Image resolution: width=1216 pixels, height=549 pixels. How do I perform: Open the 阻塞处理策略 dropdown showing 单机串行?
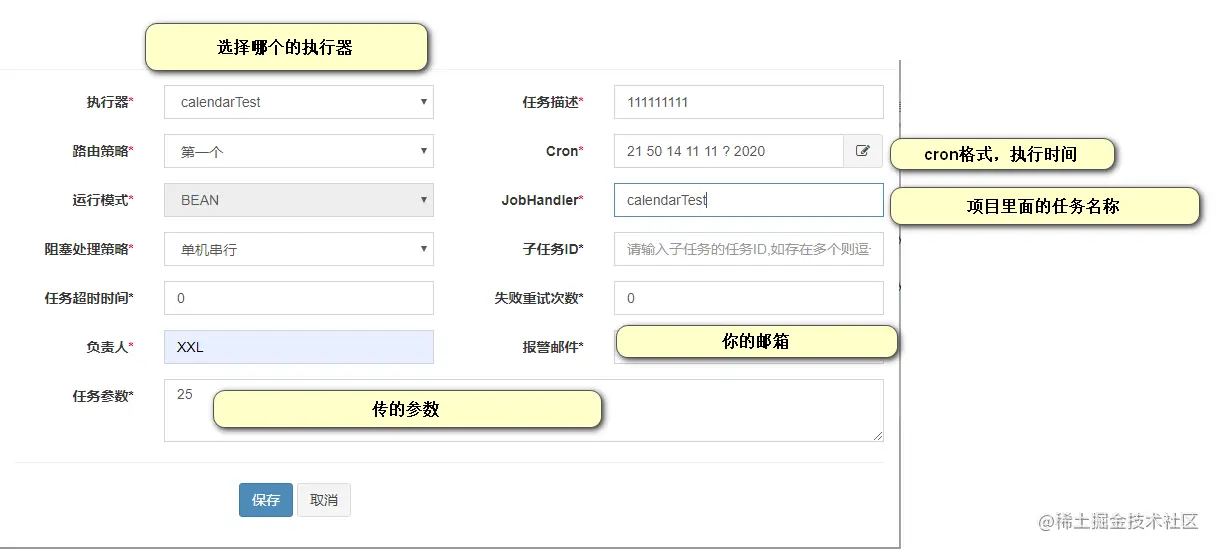299,249
